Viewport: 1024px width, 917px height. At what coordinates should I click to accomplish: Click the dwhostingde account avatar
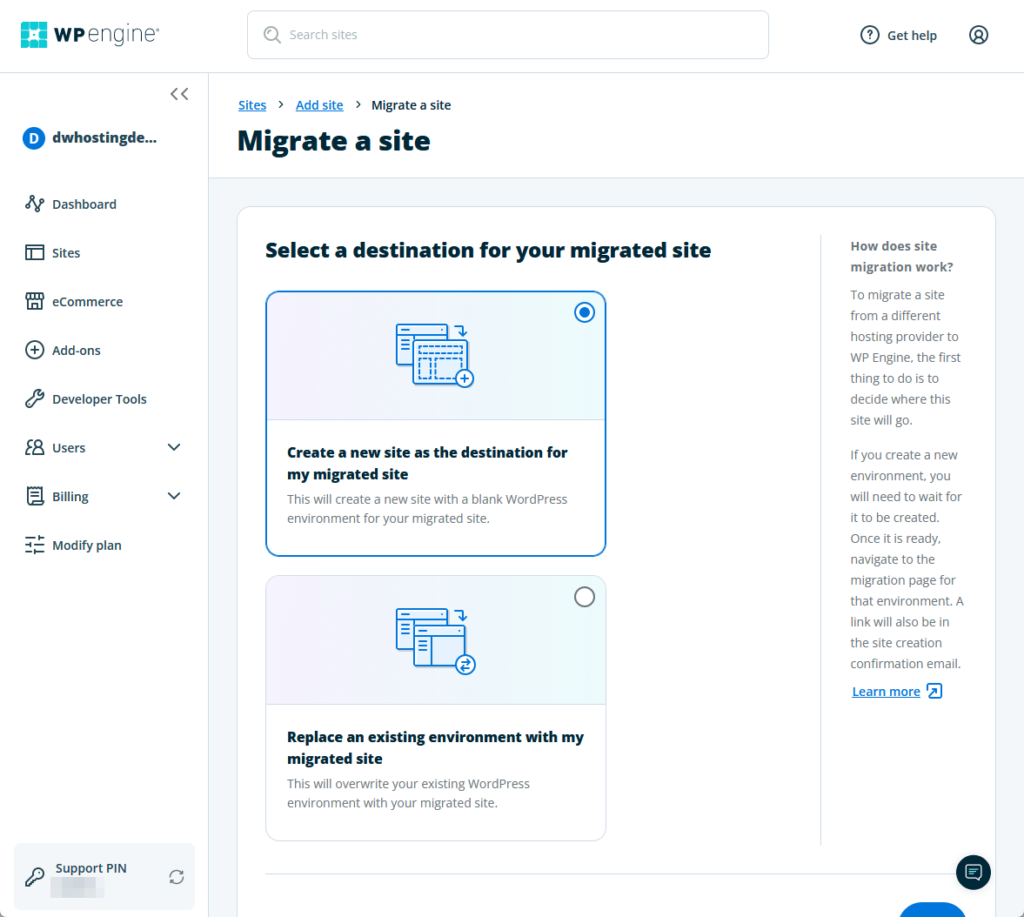click(x=34, y=138)
